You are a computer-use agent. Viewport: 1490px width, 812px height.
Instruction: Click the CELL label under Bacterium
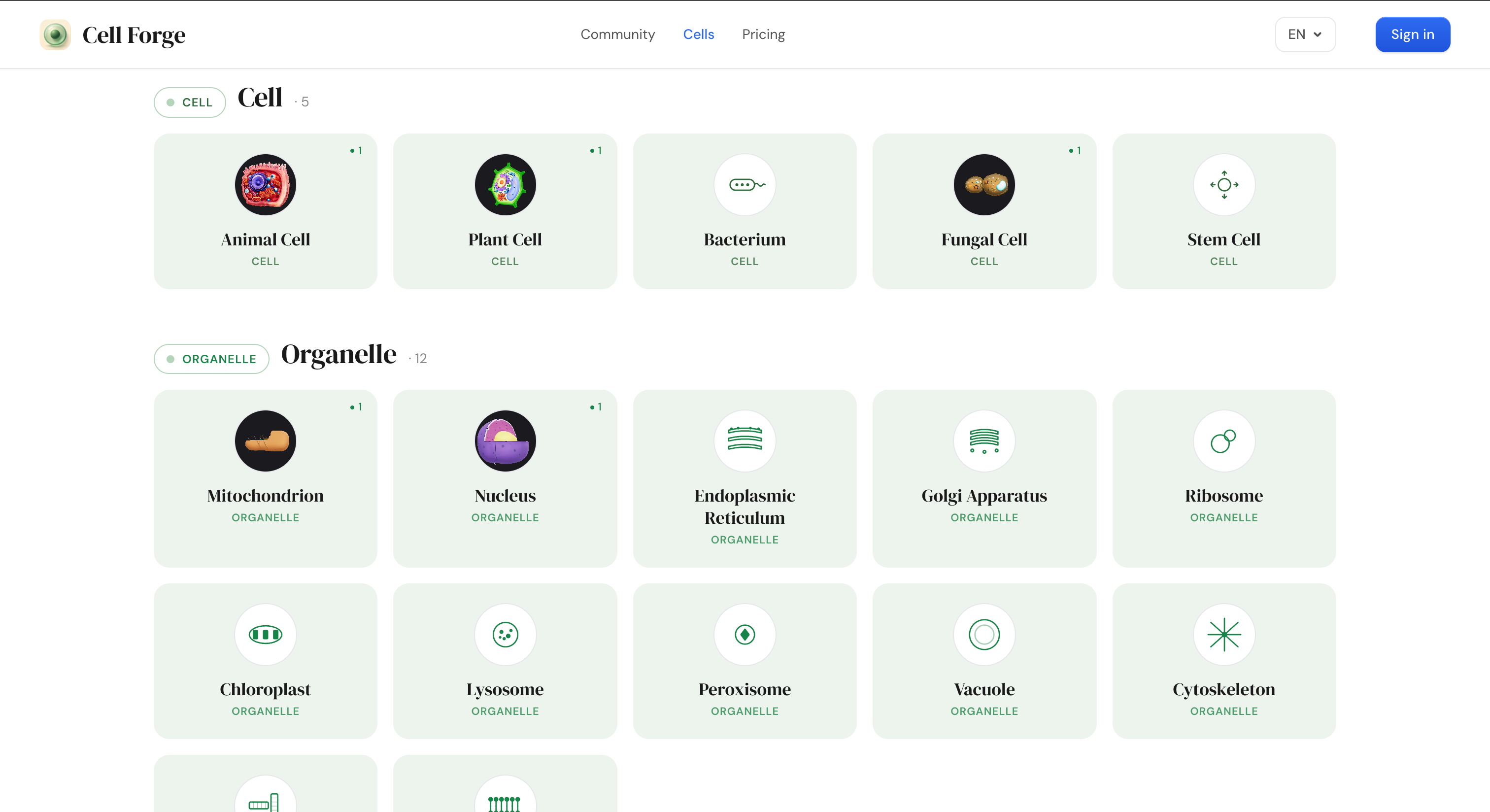(x=745, y=262)
